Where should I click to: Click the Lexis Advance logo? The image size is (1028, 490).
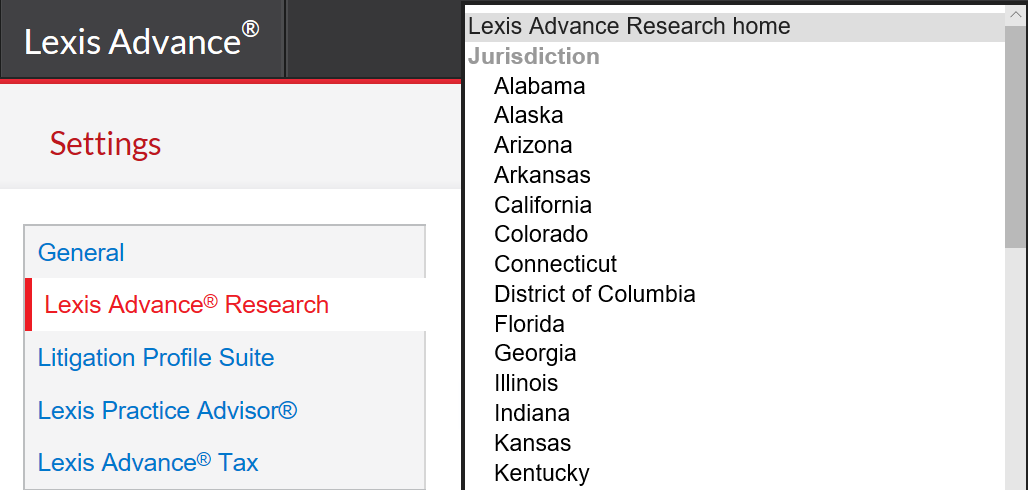pyautogui.click(x=142, y=41)
